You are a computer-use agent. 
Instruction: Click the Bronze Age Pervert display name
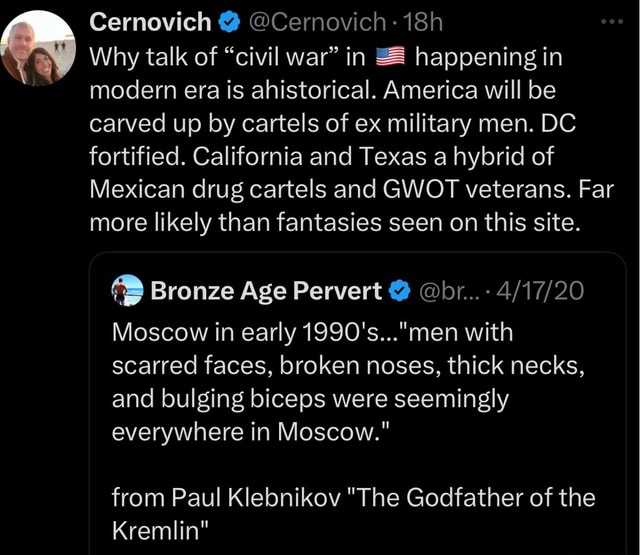tap(265, 291)
